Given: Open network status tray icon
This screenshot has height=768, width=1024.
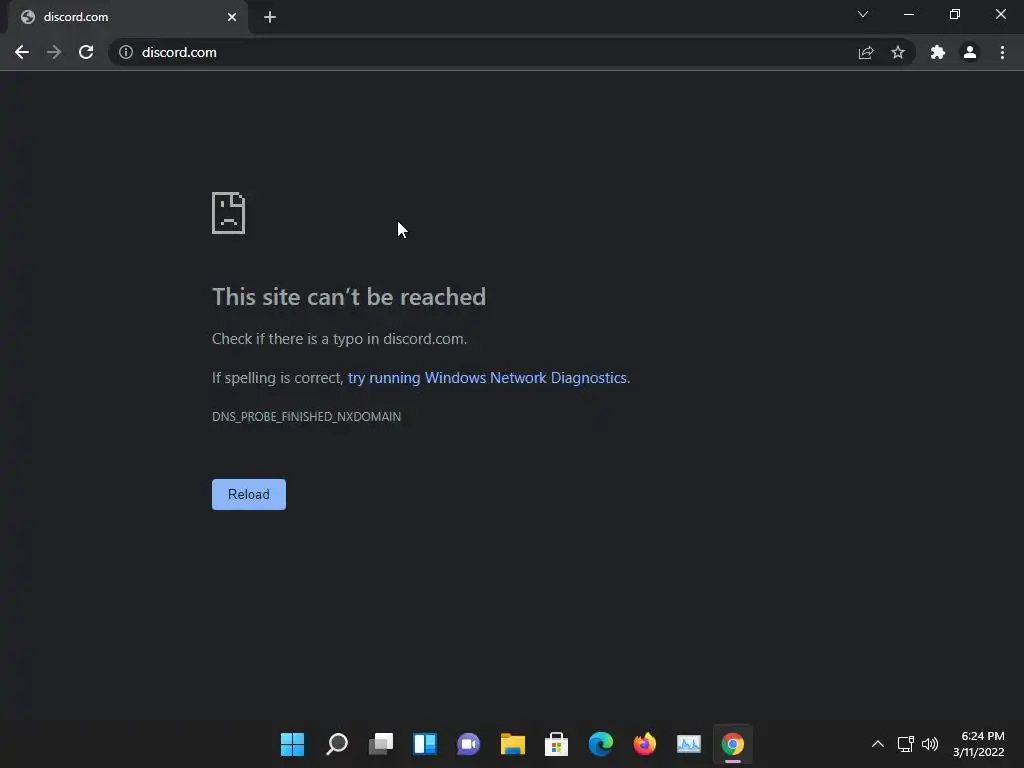Looking at the screenshot, I should point(906,744).
